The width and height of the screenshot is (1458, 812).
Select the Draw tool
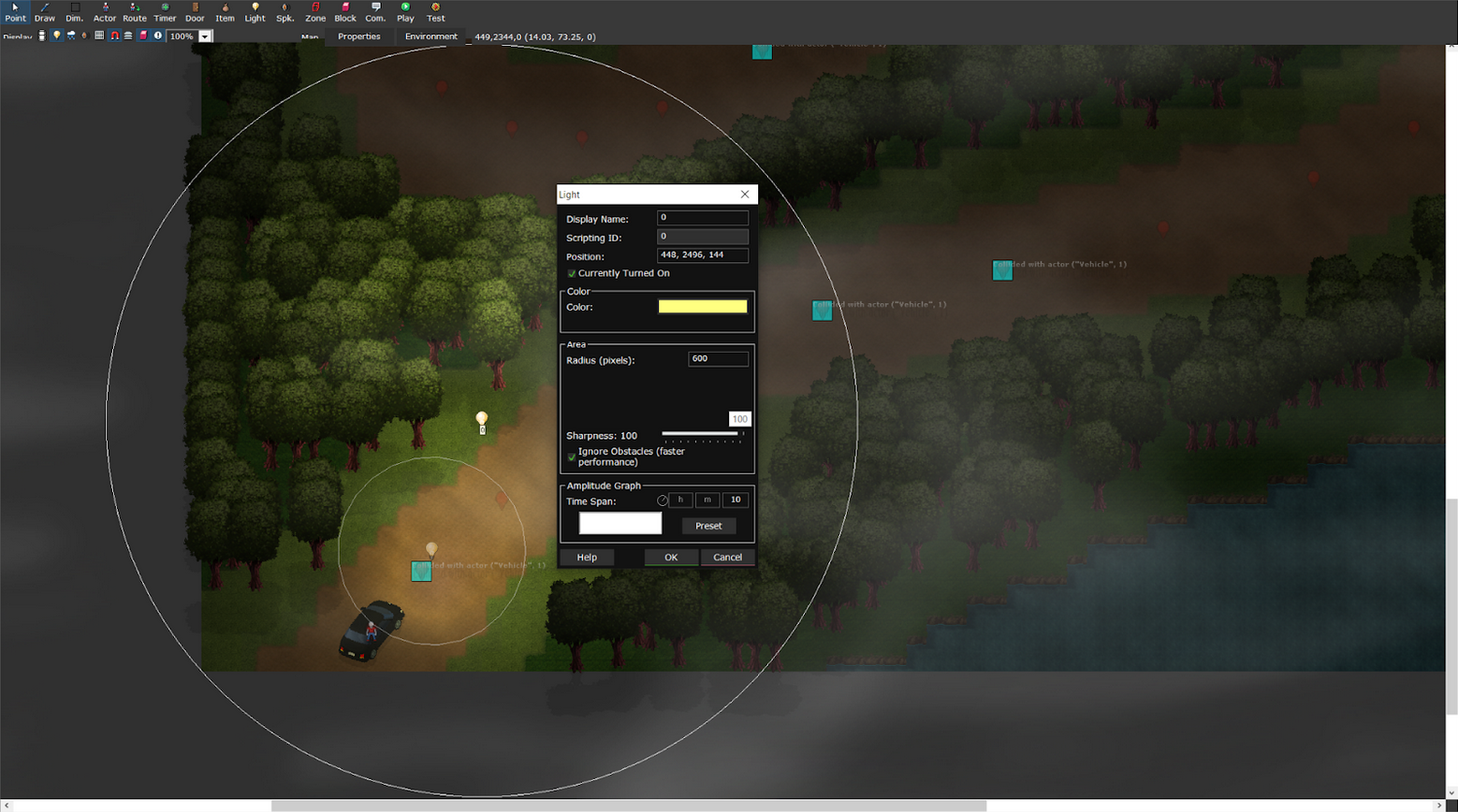tap(45, 12)
